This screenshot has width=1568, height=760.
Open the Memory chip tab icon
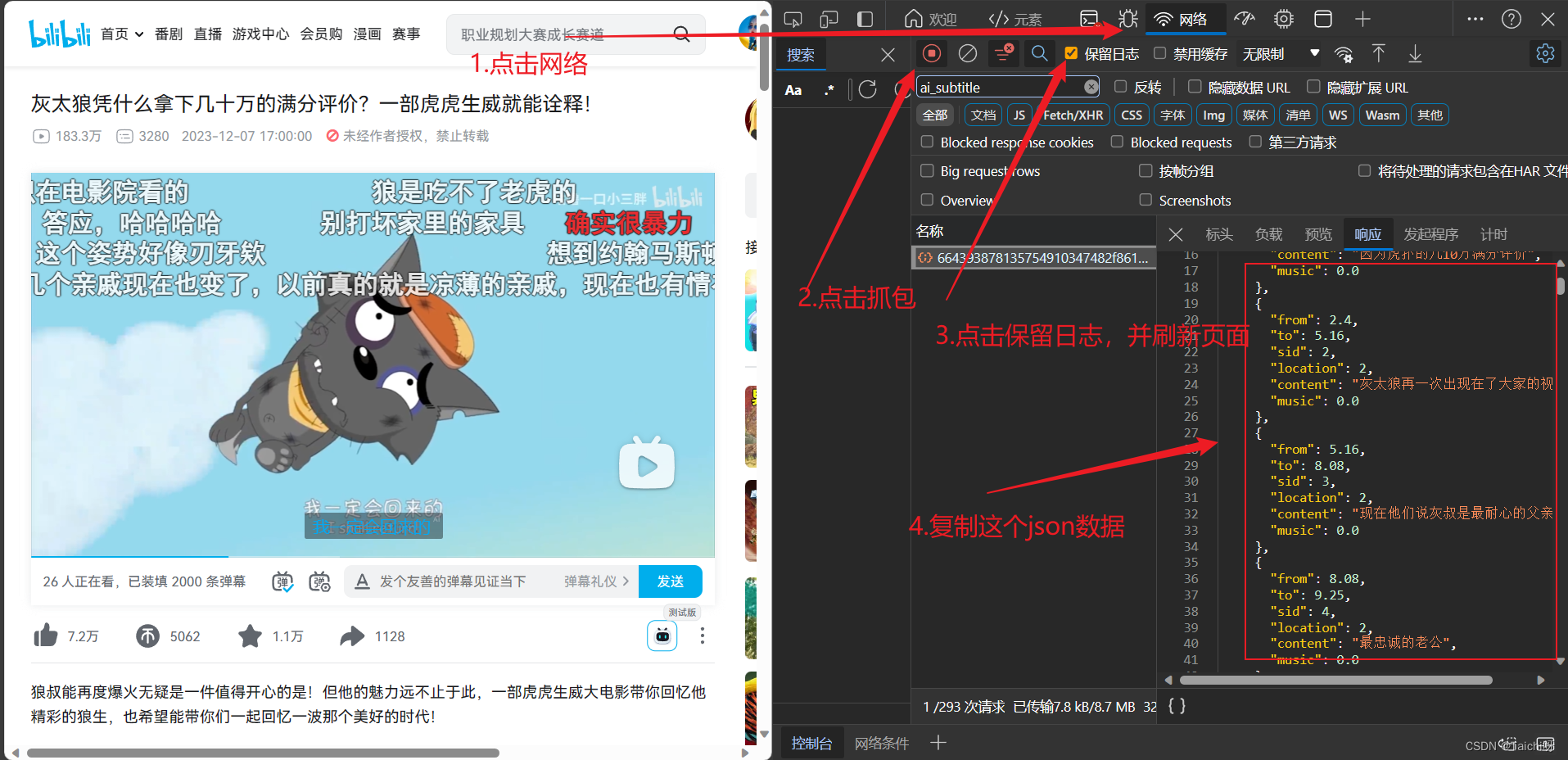point(1284,19)
